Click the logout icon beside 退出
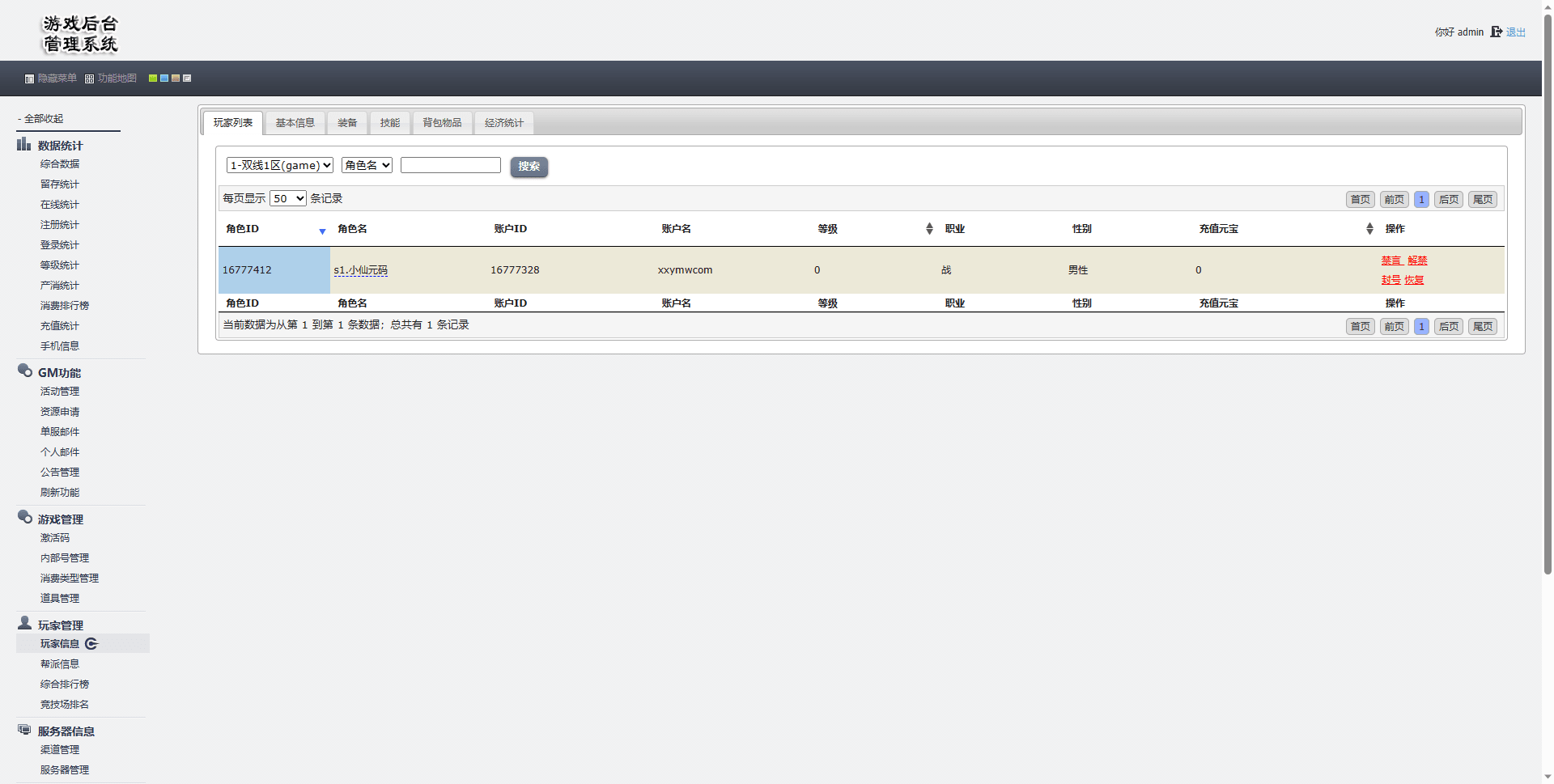 pyautogui.click(x=1496, y=32)
